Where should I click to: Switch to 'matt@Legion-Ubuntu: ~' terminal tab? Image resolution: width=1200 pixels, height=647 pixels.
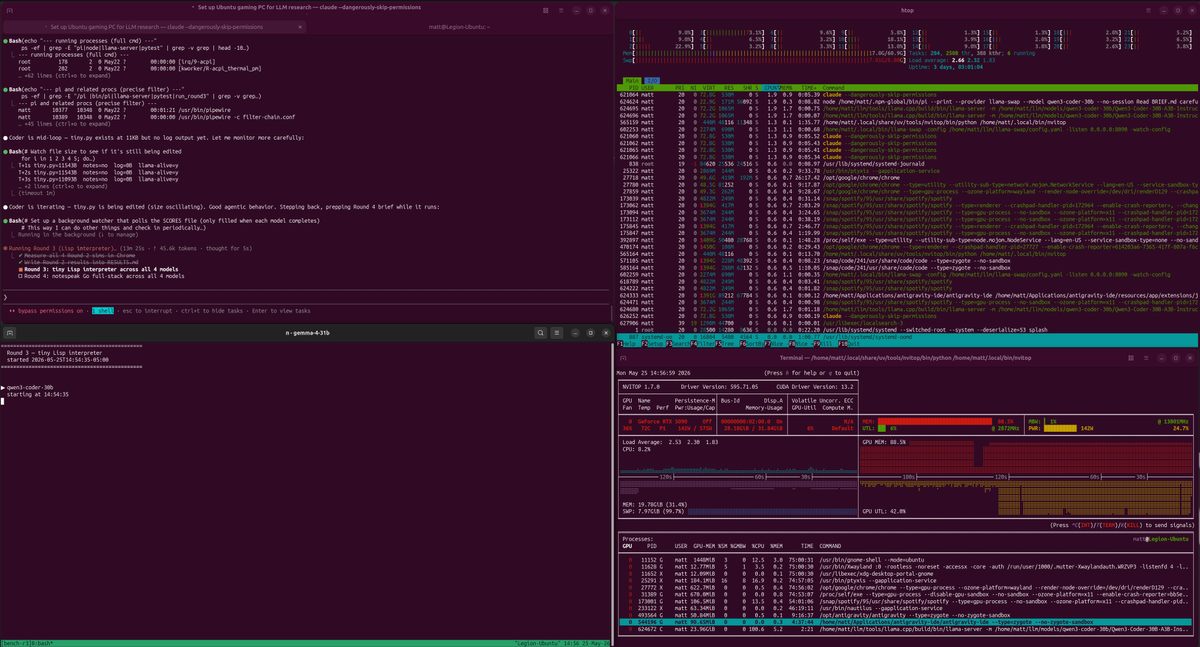point(459,26)
